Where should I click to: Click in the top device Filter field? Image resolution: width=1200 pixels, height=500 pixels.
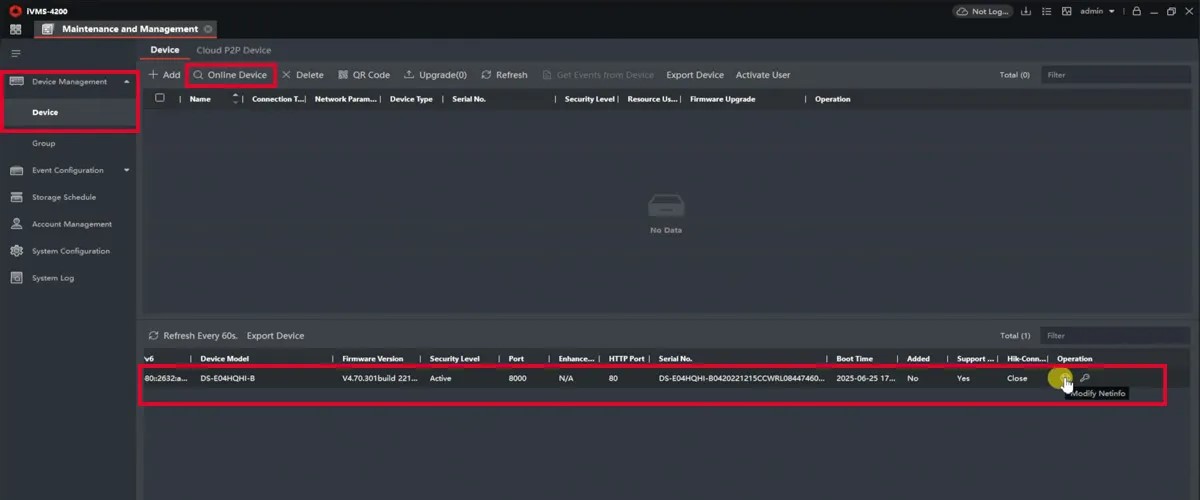pyautogui.click(x=1115, y=75)
